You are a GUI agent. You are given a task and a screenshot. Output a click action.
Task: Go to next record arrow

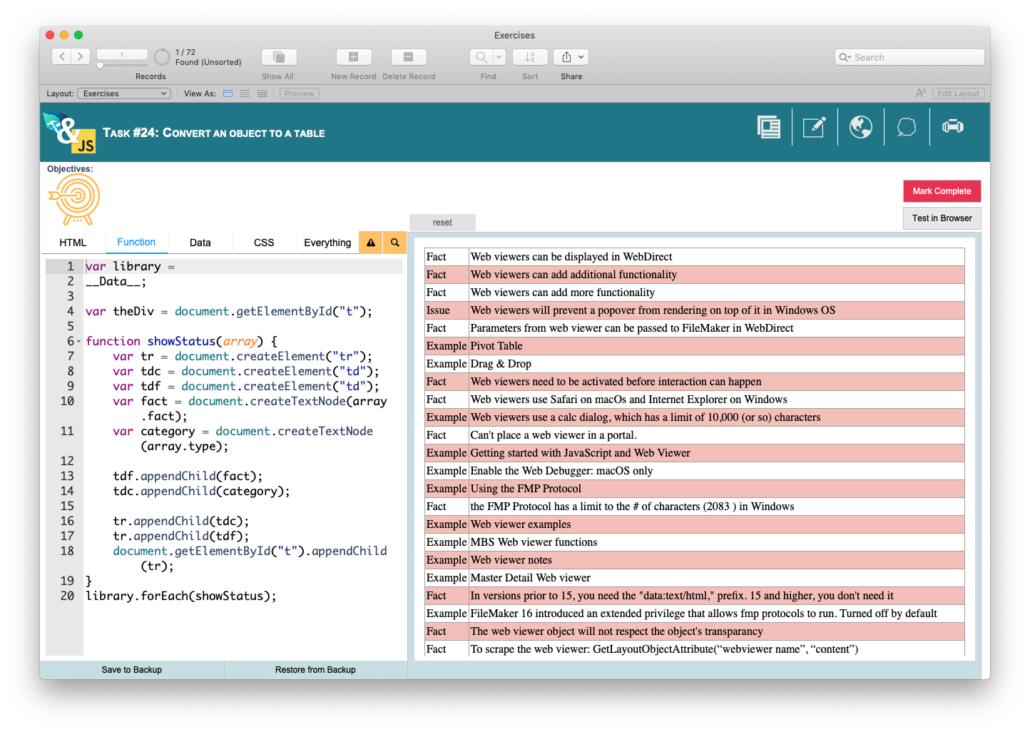pos(81,57)
